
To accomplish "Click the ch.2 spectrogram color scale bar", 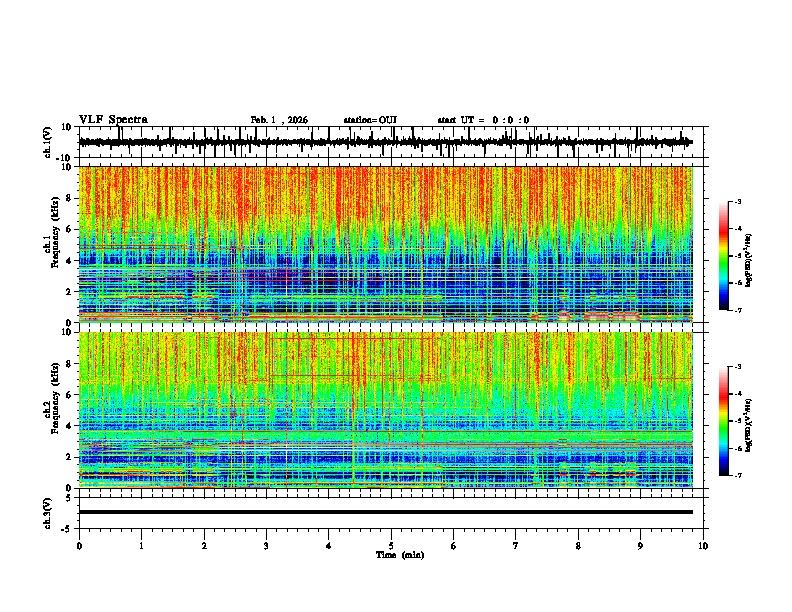I will coord(724,421).
